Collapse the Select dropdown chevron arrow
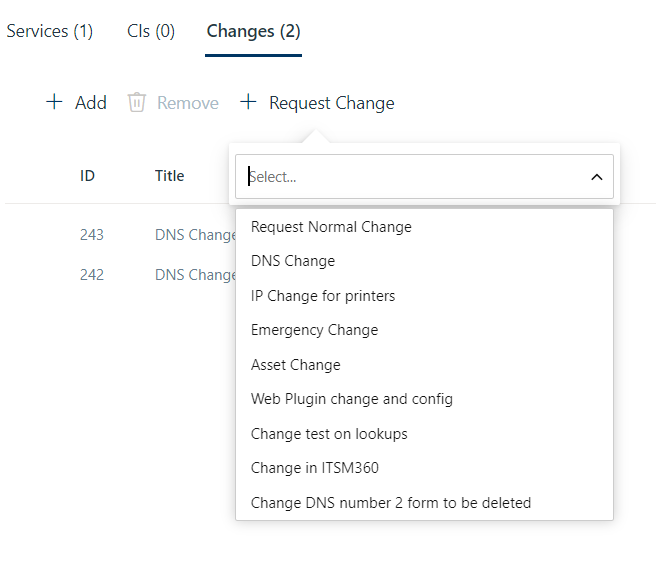Image resolution: width=656 pixels, height=575 pixels. [x=597, y=177]
